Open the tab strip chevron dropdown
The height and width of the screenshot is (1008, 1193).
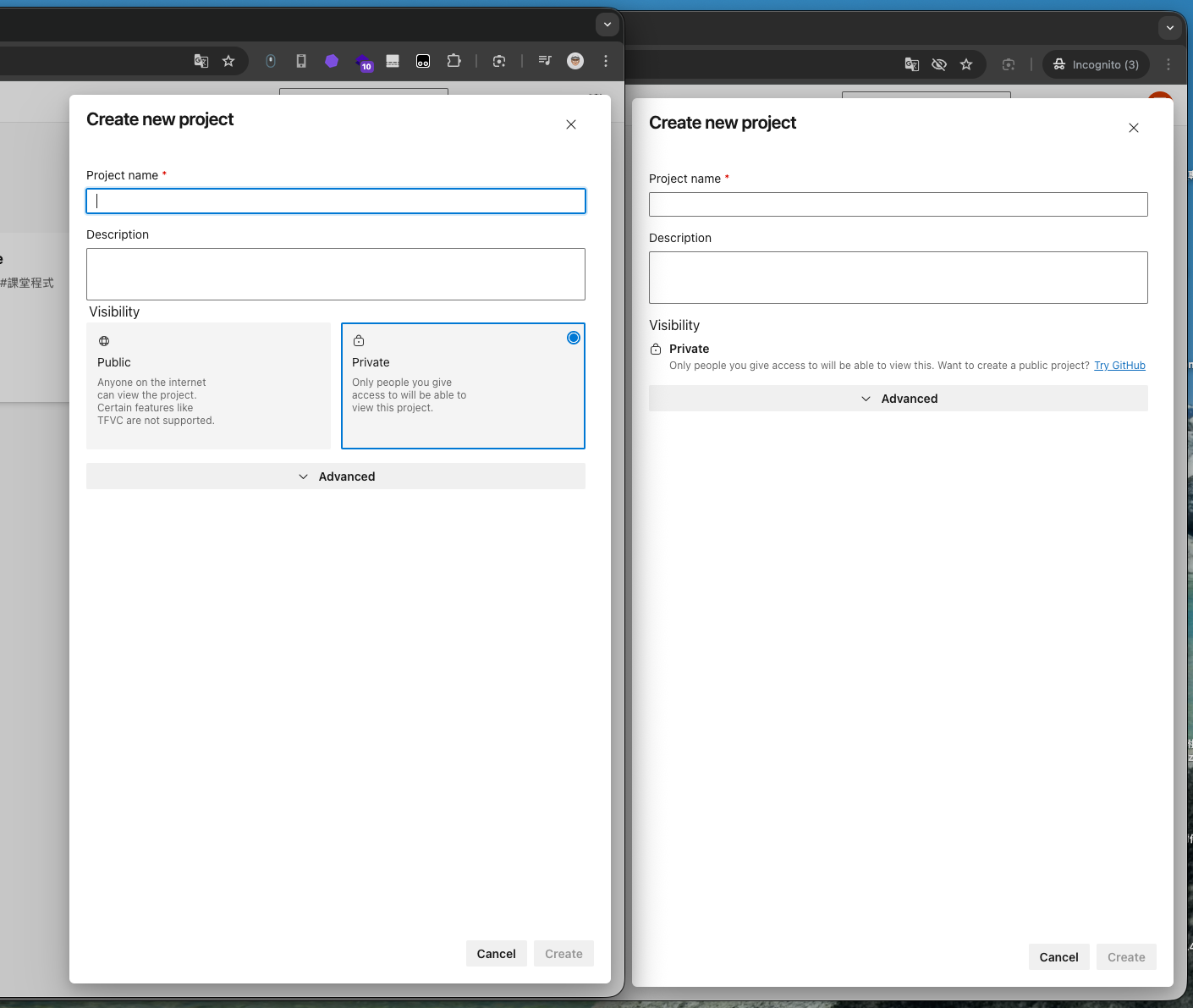coord(607,25)
